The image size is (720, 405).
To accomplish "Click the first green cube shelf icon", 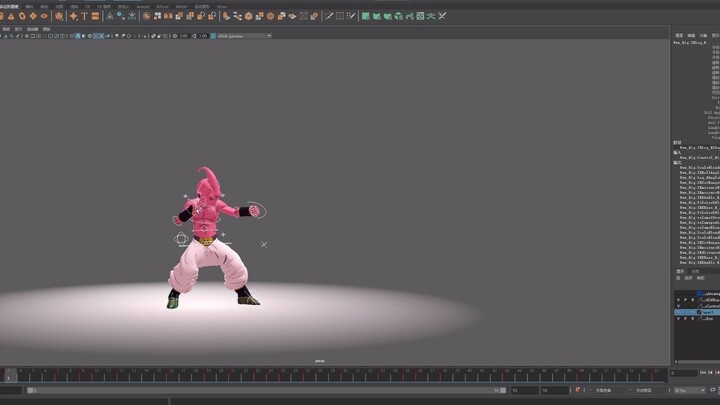I will 365,16.
